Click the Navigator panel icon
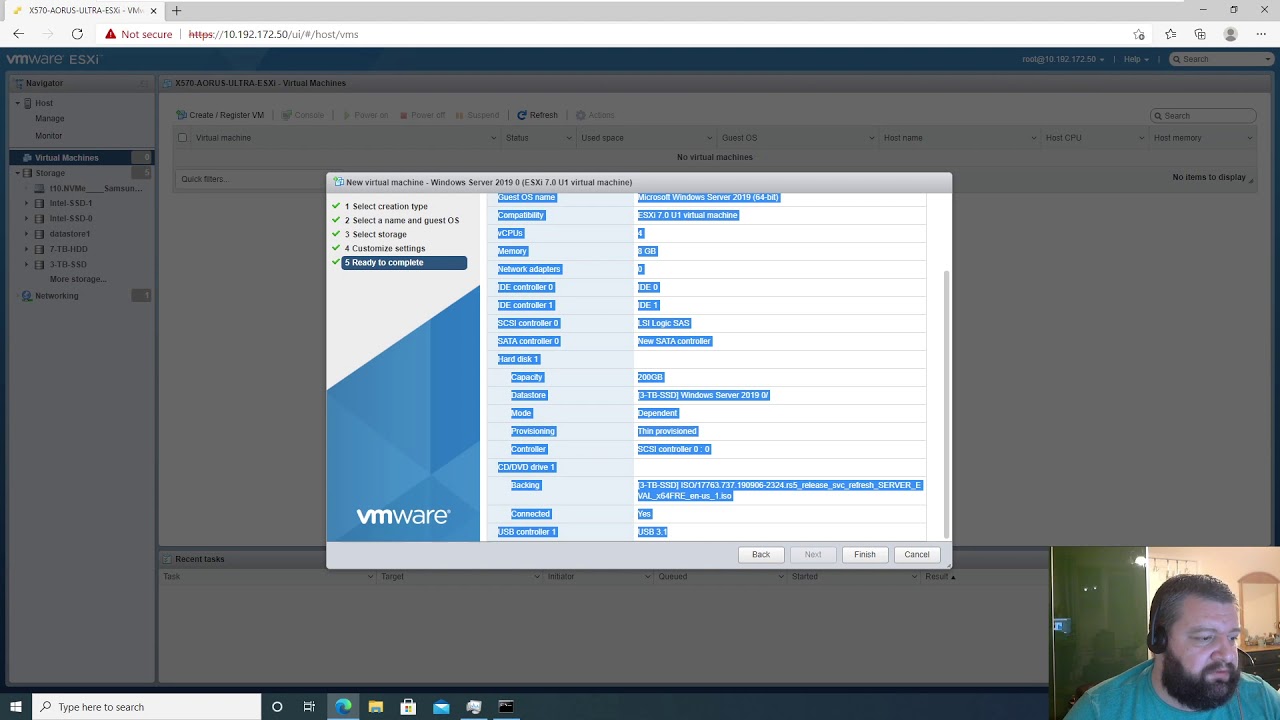Viewport: 1280px width, 720px height. click(19, 83)
